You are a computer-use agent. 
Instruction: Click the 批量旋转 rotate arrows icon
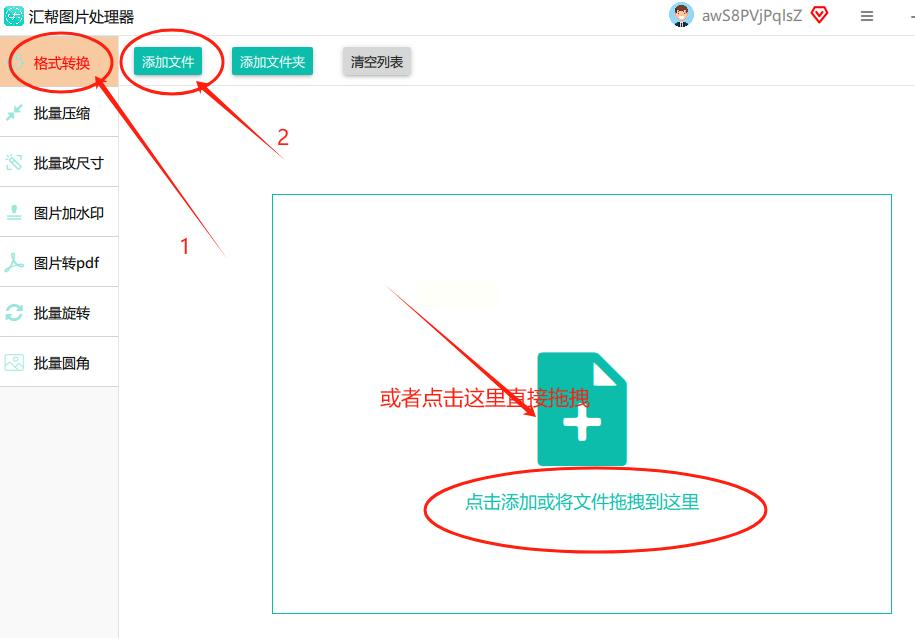click(14, 313)
